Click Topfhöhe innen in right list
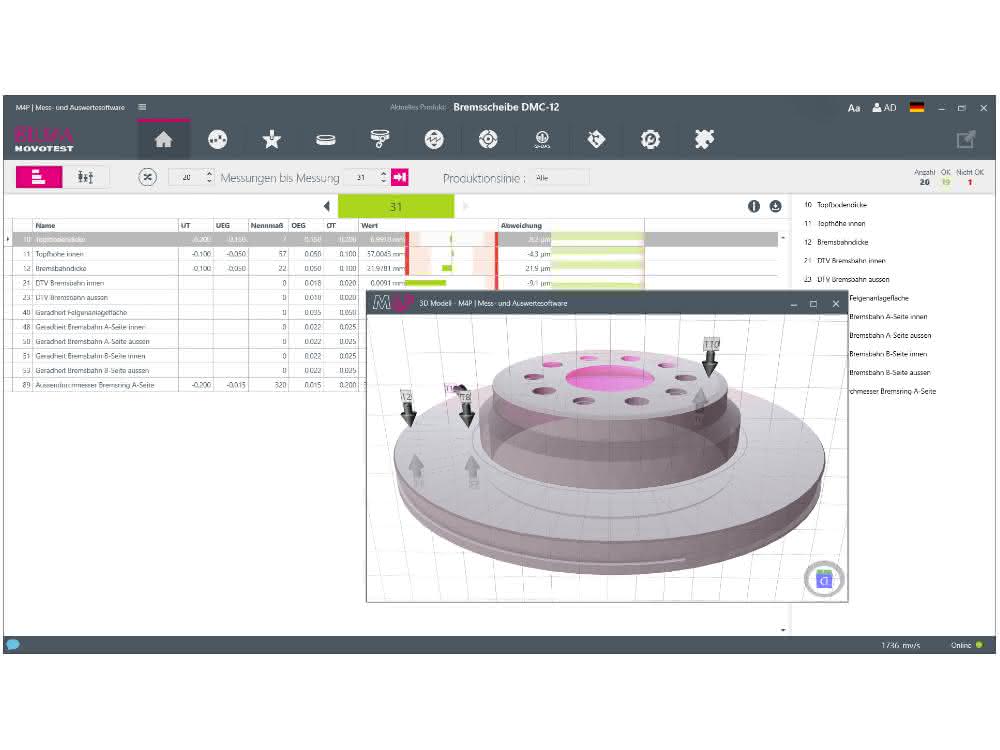Screen dimensions: 1000x750 [841, 223]
